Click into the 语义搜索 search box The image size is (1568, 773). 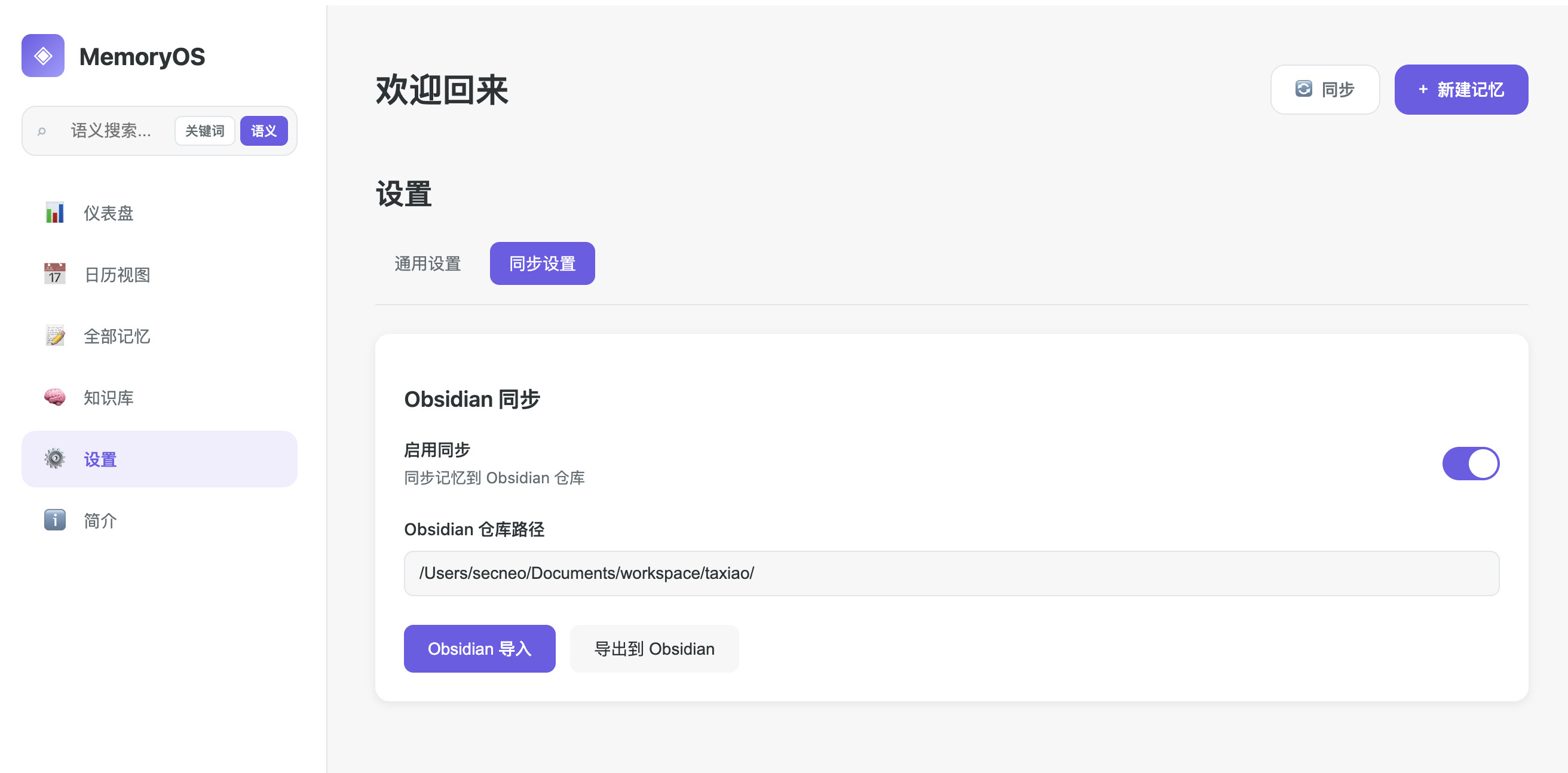111,131
